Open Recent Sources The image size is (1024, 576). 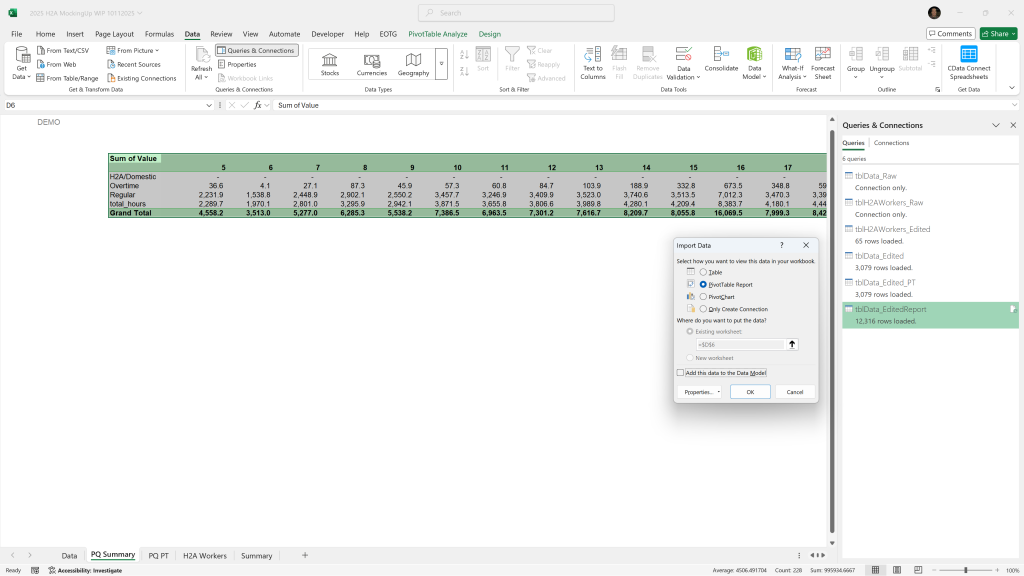coord(133,65)
